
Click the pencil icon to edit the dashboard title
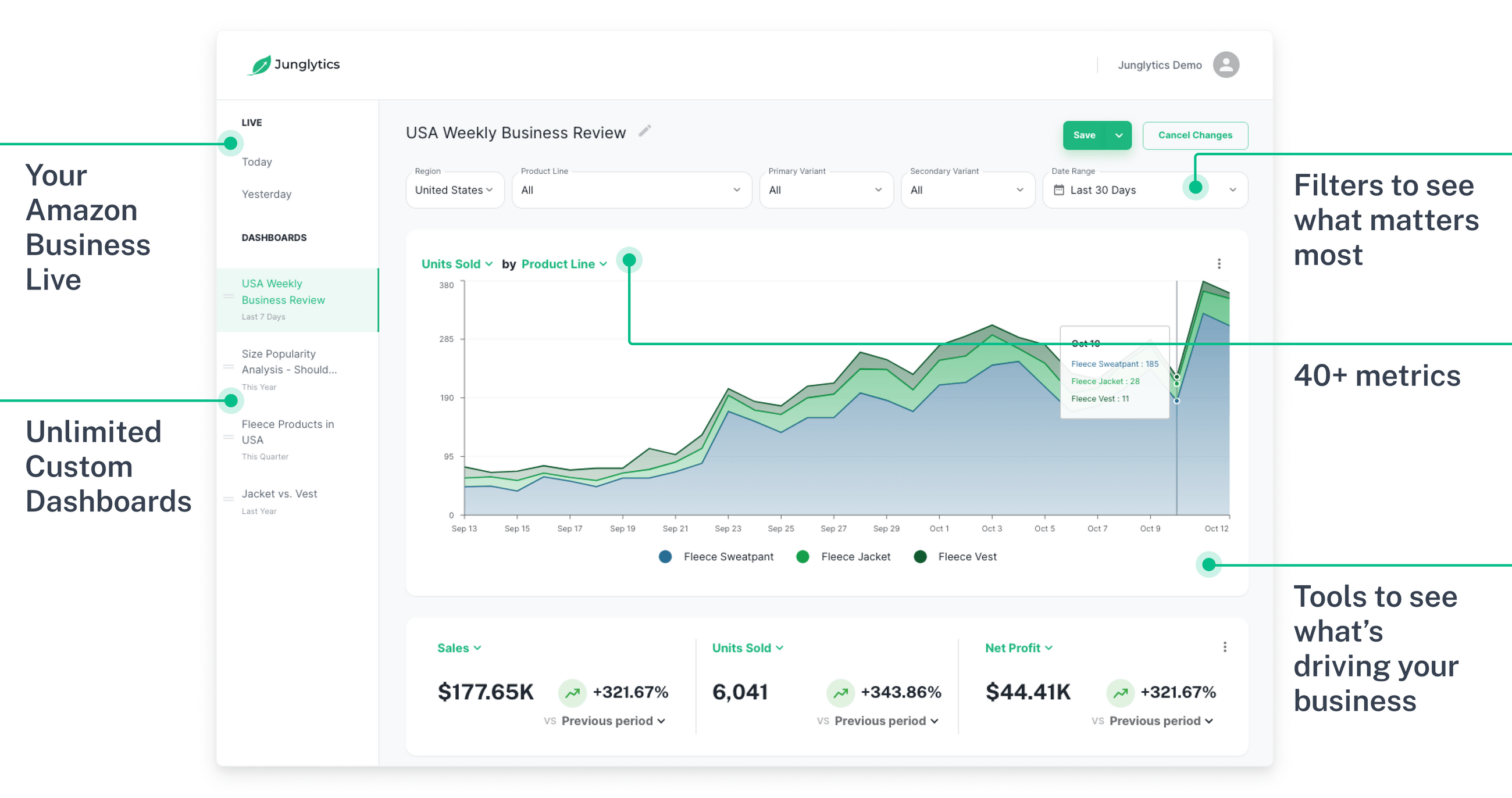644,131
